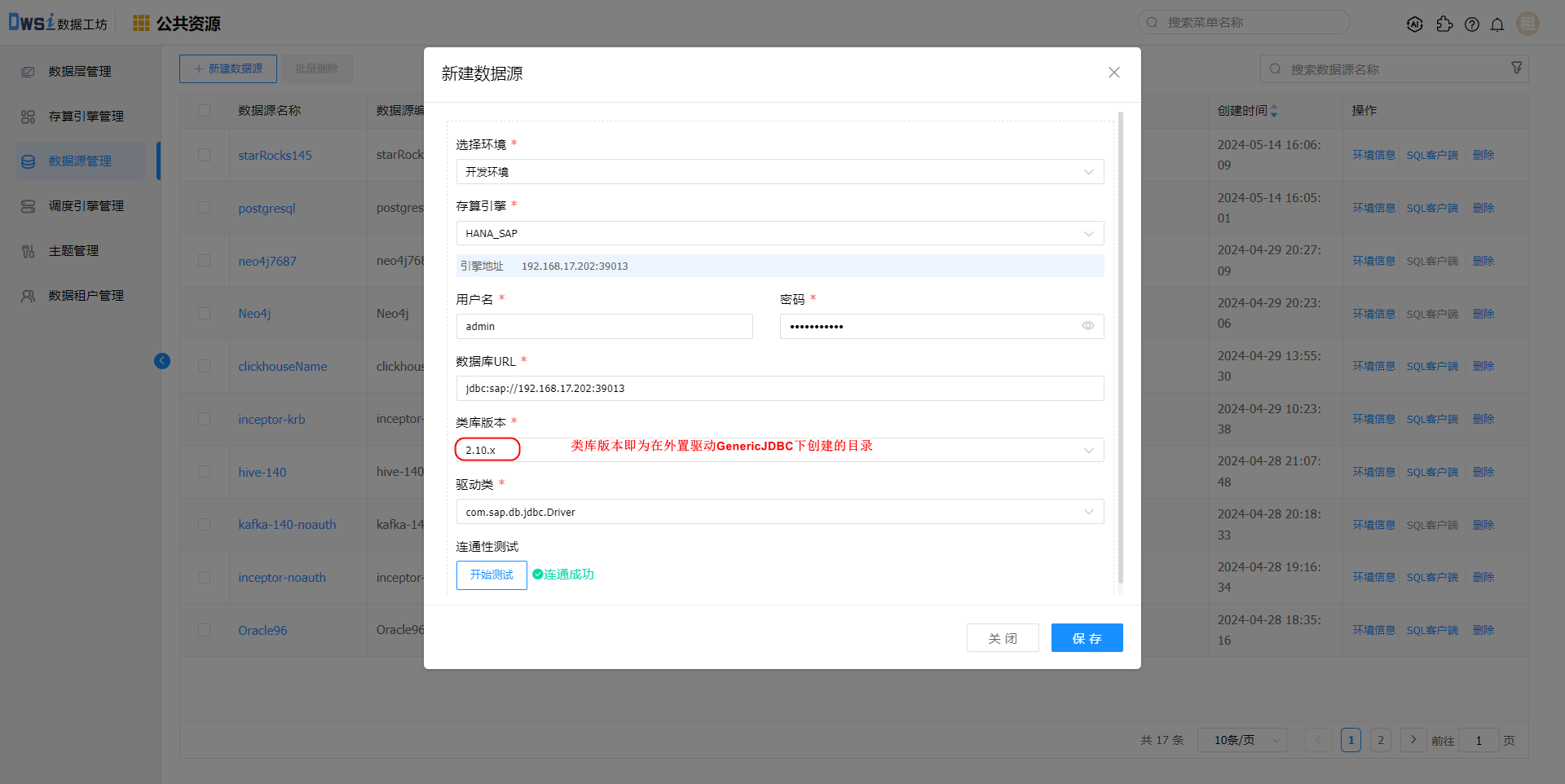
Task: Tick the Oracle96 row checkbox
Action: pyautogui.click(x=204, y=630)
